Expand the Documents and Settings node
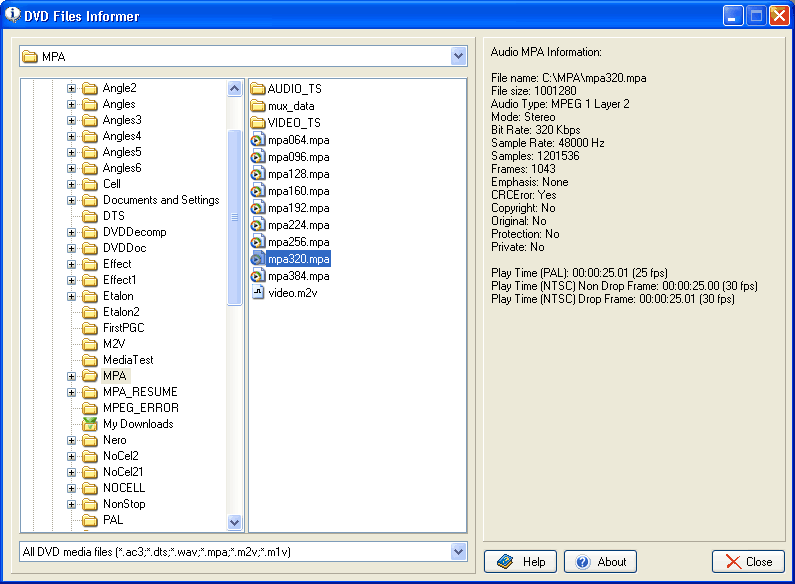Screen dimensions: 795x584 72,200
